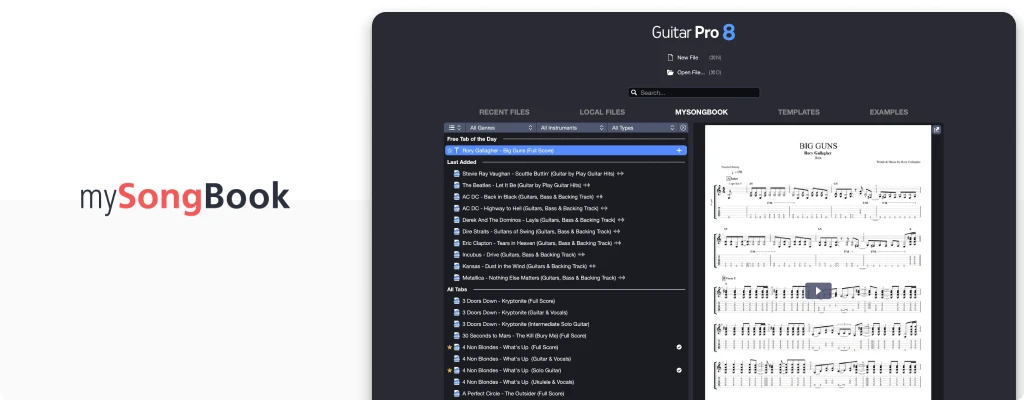Click the file icon of A Perfect Circle row
The height and width of the screenshot is (400, 1024).
(457, 393)
